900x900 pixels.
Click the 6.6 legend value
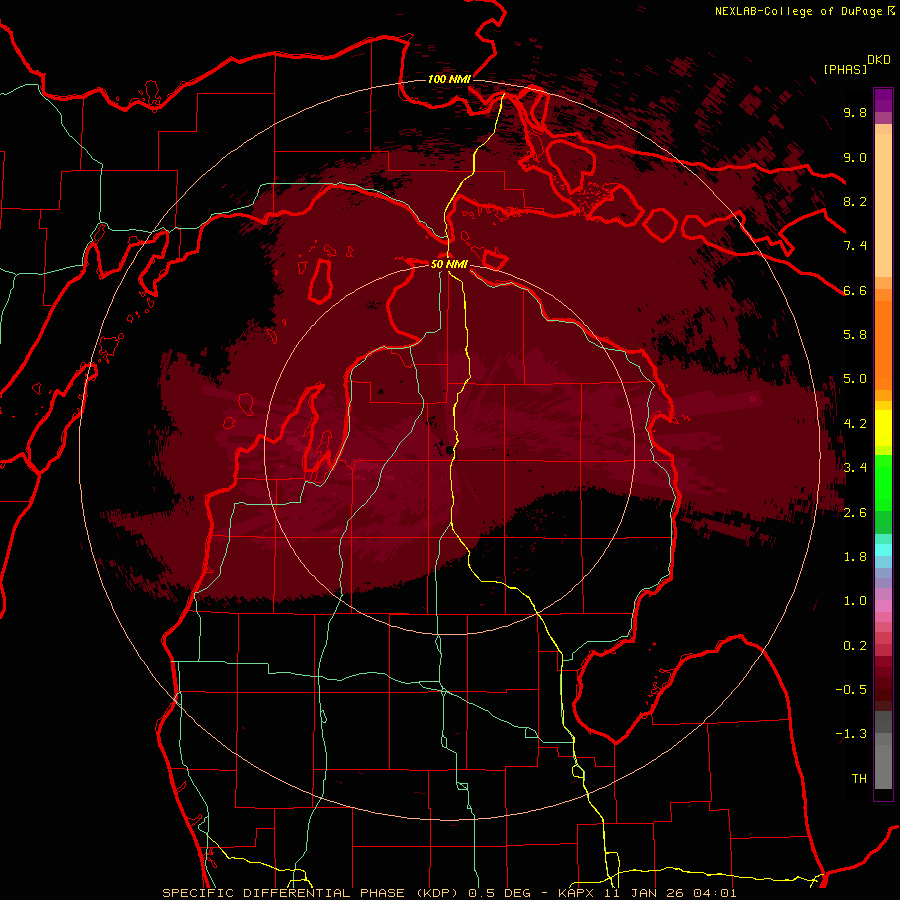pos(855,290)
